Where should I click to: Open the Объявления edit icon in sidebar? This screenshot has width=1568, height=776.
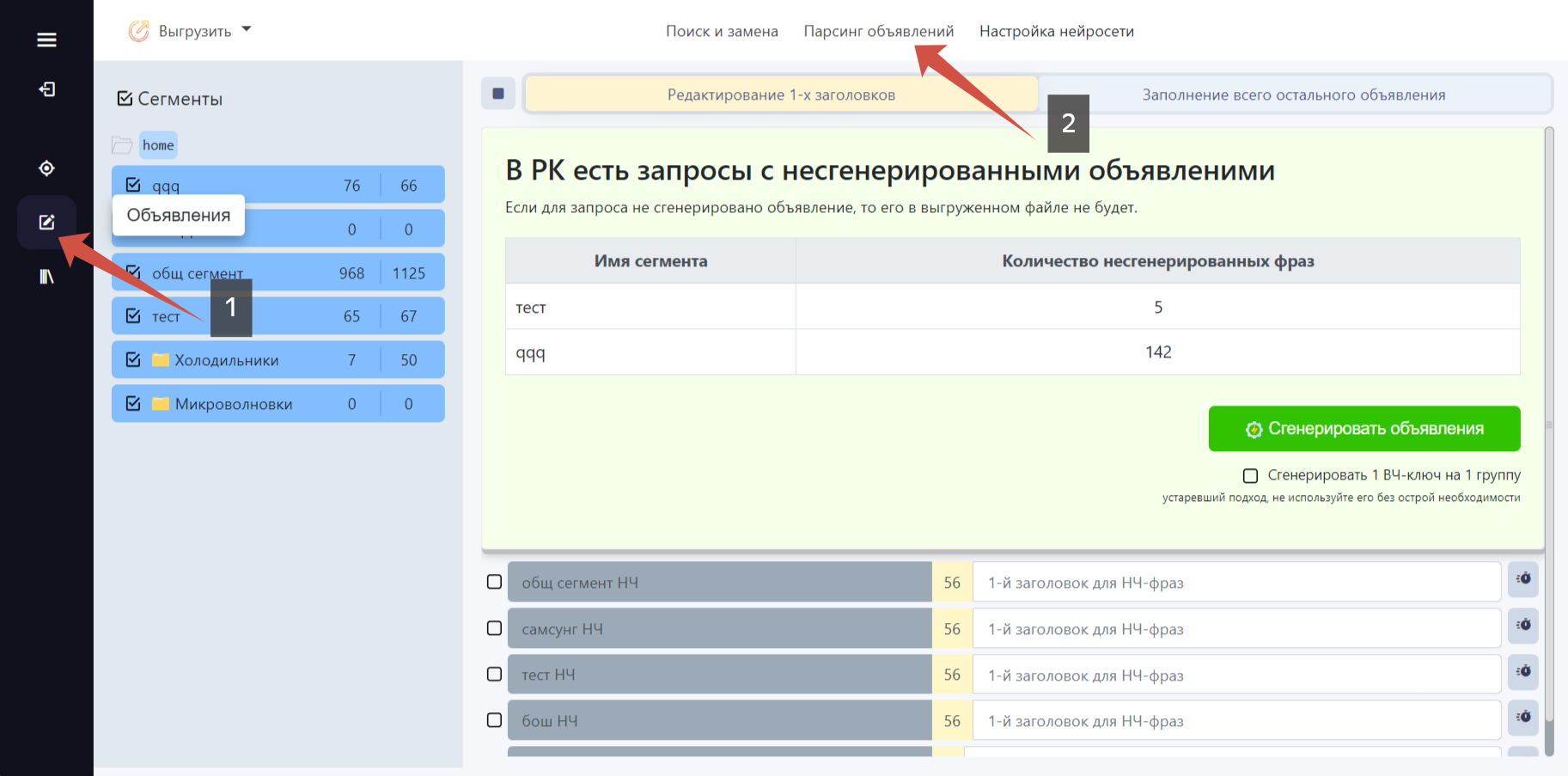pos(46,223)
